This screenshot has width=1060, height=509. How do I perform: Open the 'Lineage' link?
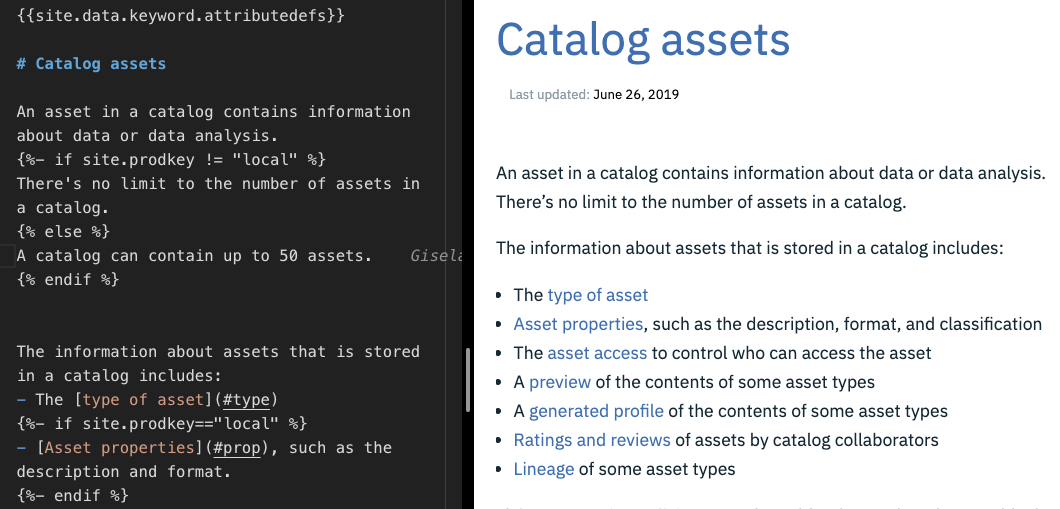pos(544,468)
